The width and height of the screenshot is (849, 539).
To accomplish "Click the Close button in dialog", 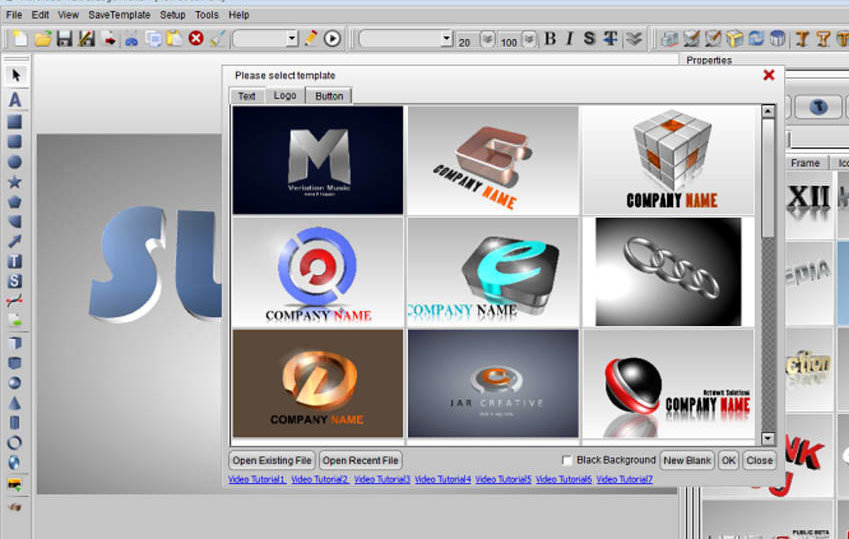I will (759, 460).
